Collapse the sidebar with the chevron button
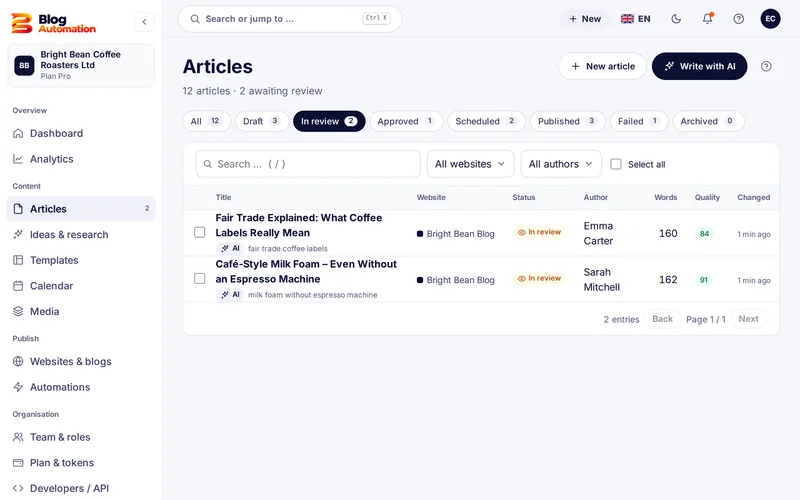The height and width of the screenshot is (500, 800). [144, 22]
